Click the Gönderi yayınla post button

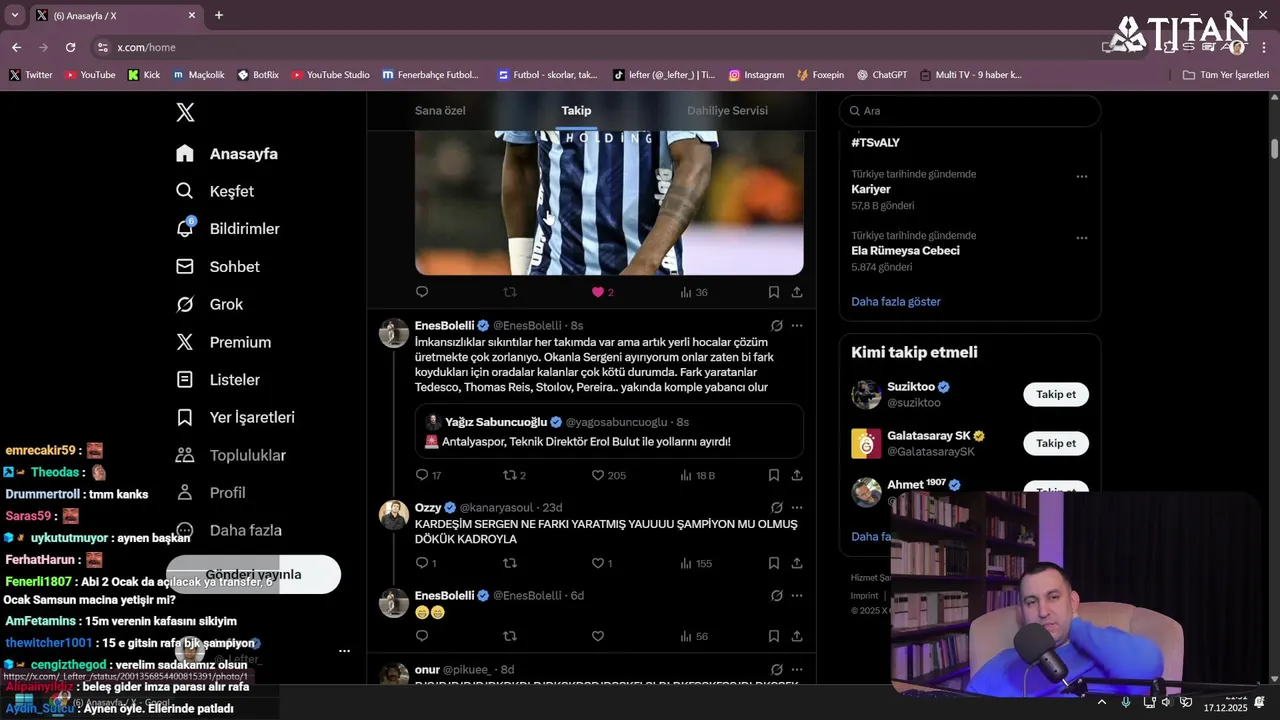click(x=253, y=574)
